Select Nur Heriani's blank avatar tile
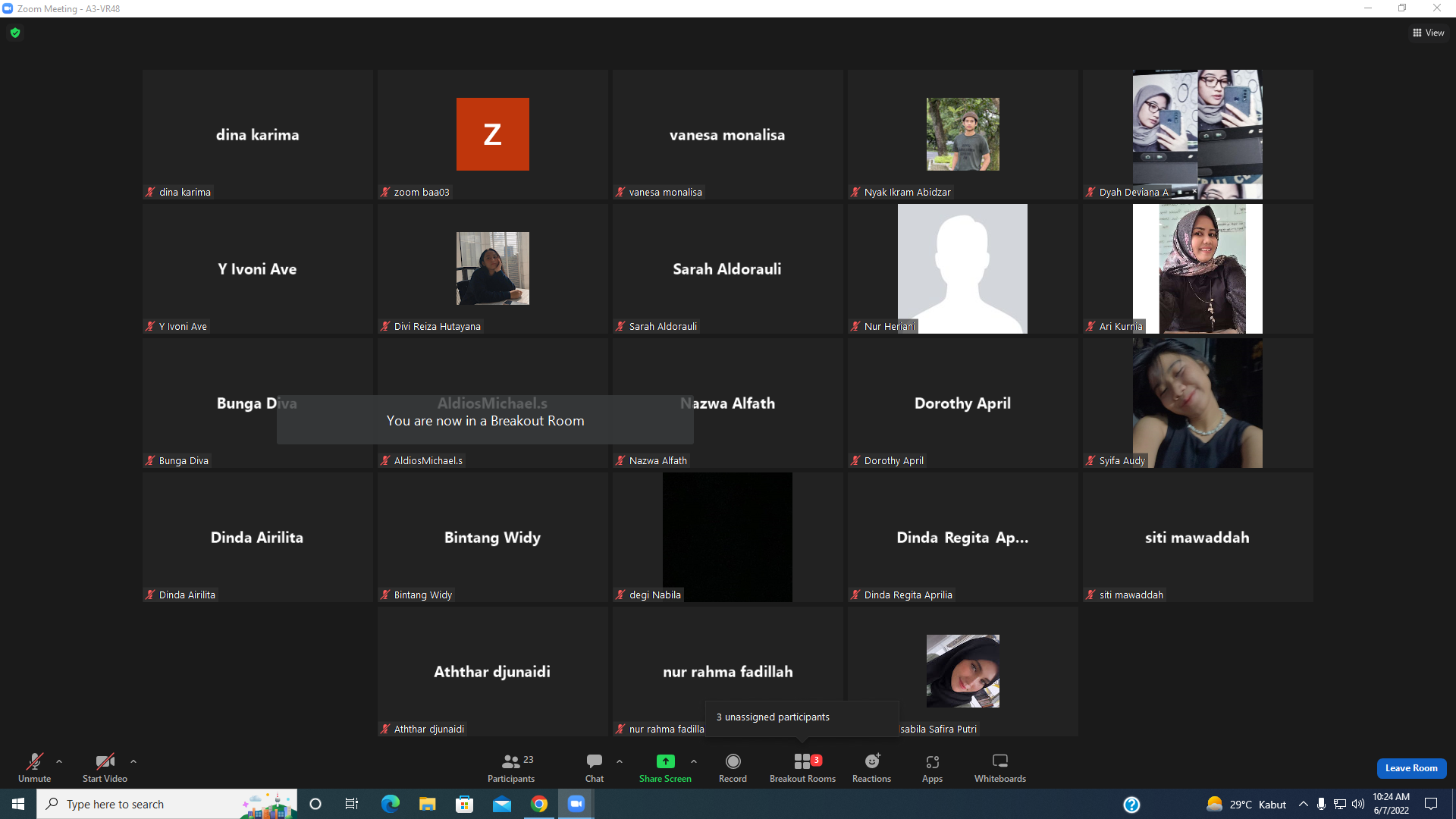 coord(963,268)
